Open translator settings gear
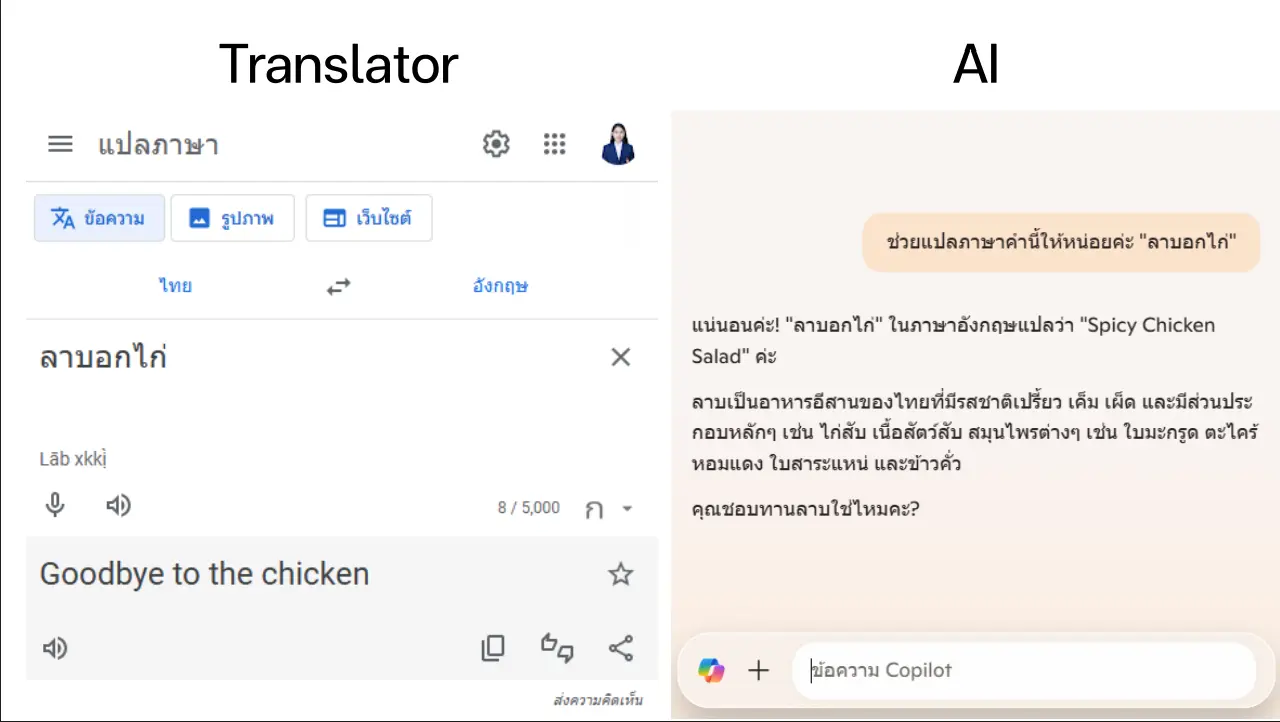 point(496,144)
